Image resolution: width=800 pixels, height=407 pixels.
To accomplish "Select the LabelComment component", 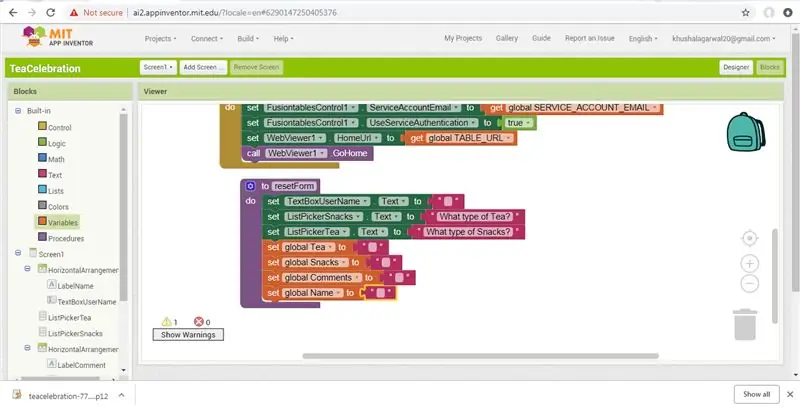I will click(x=76, y=365).
